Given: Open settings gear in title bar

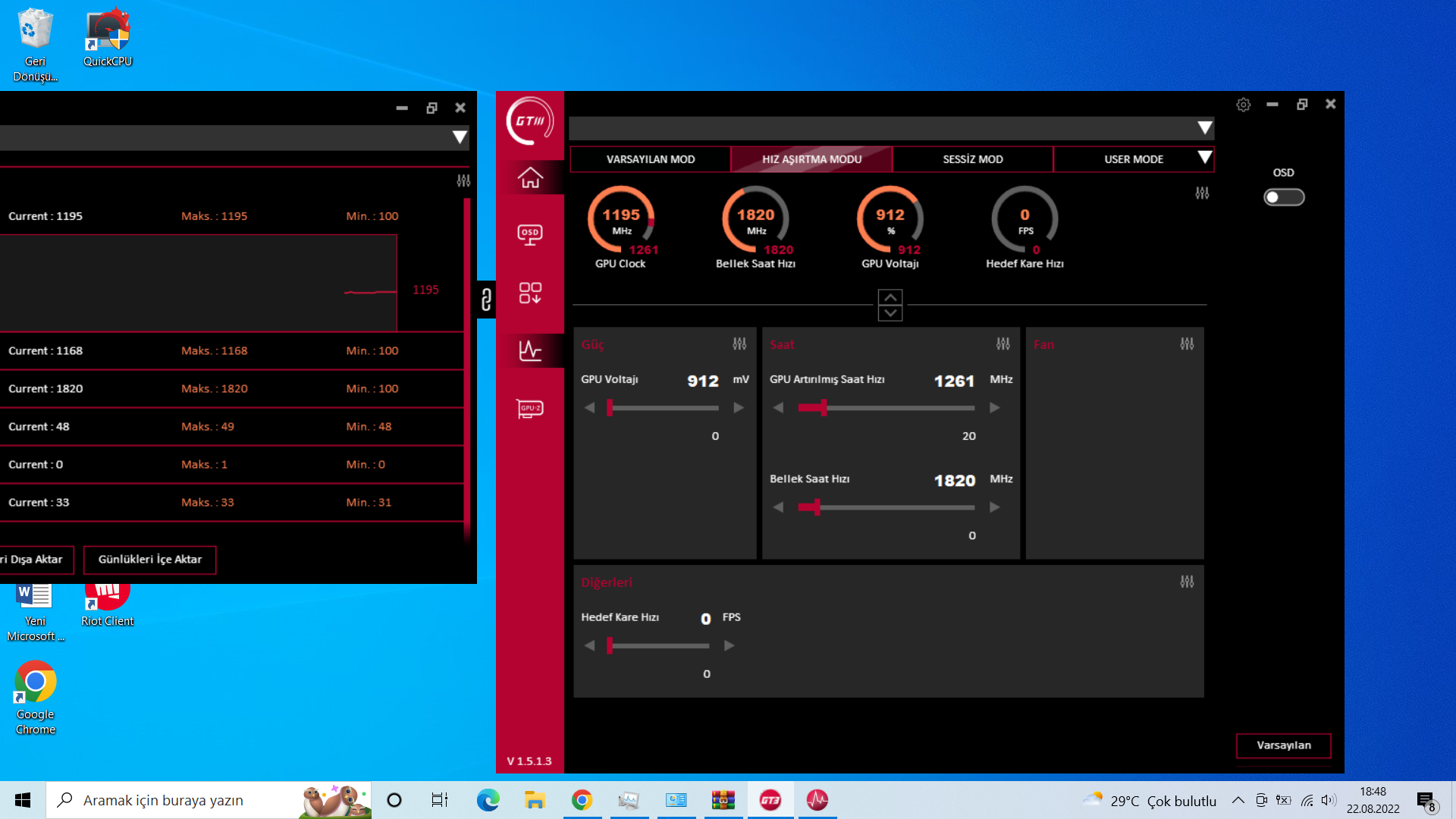Looking at the screenshot, I should pos(1243,105).
